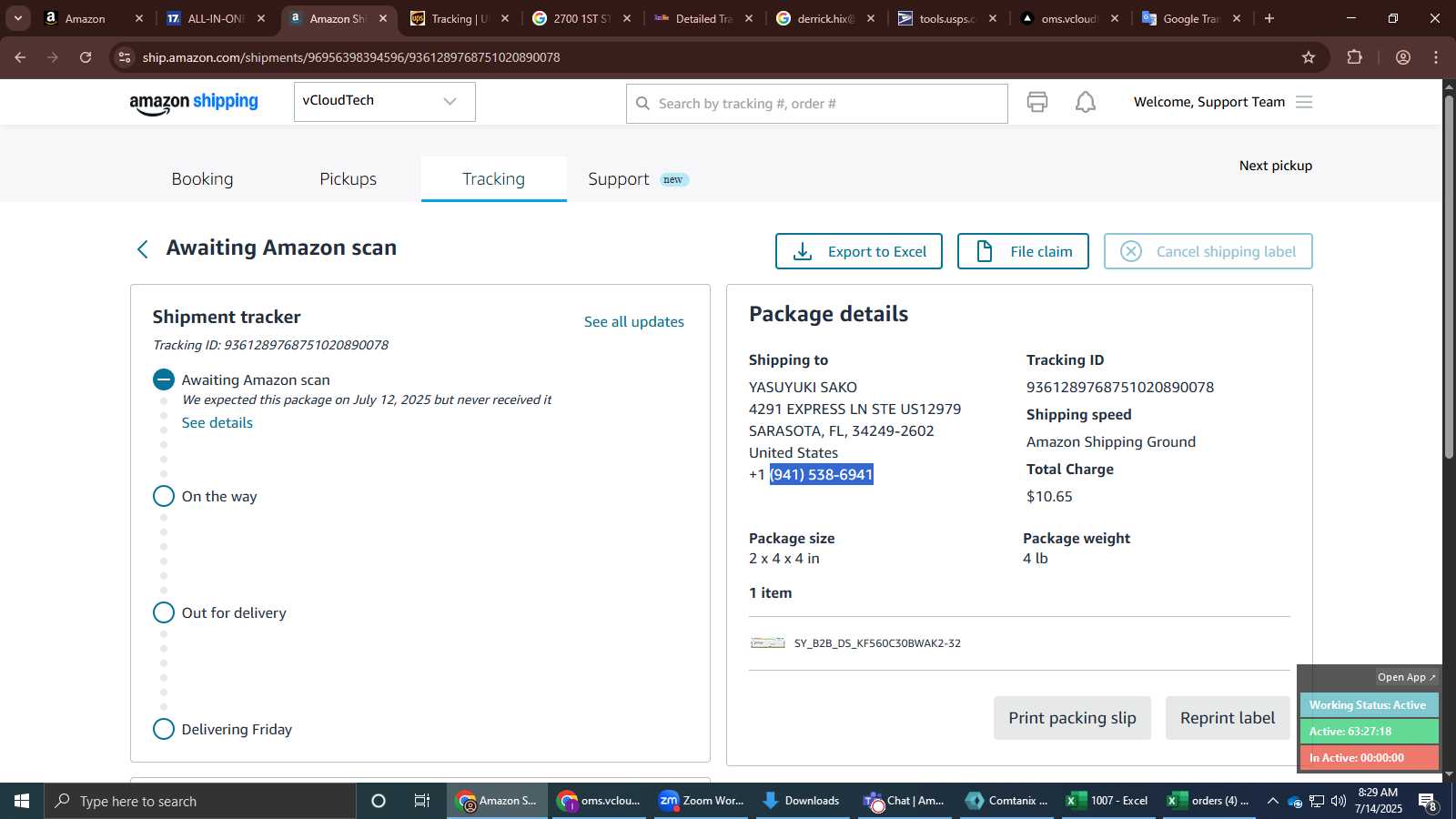Open Task View on taskbar
Viewport: 1456px width, 819px height.
click(x=422, y=801)
